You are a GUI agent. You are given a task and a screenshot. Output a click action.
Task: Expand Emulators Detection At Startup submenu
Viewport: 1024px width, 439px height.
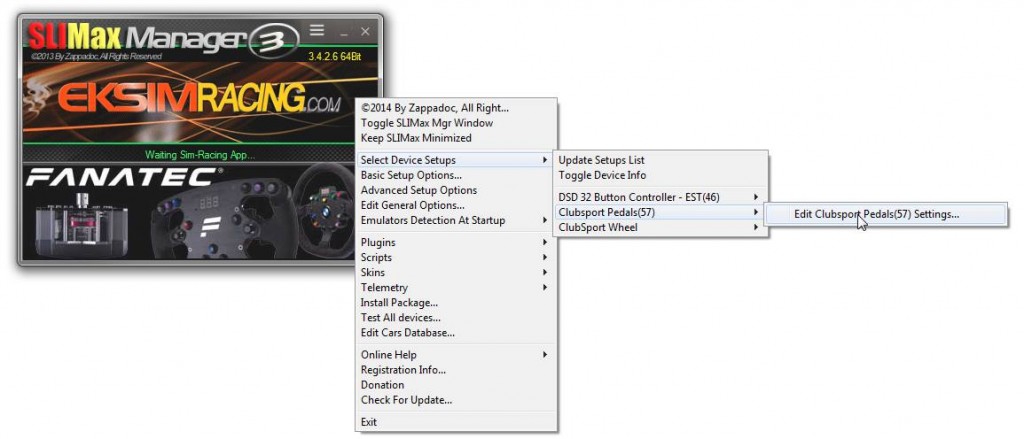[x=455, y=220]
